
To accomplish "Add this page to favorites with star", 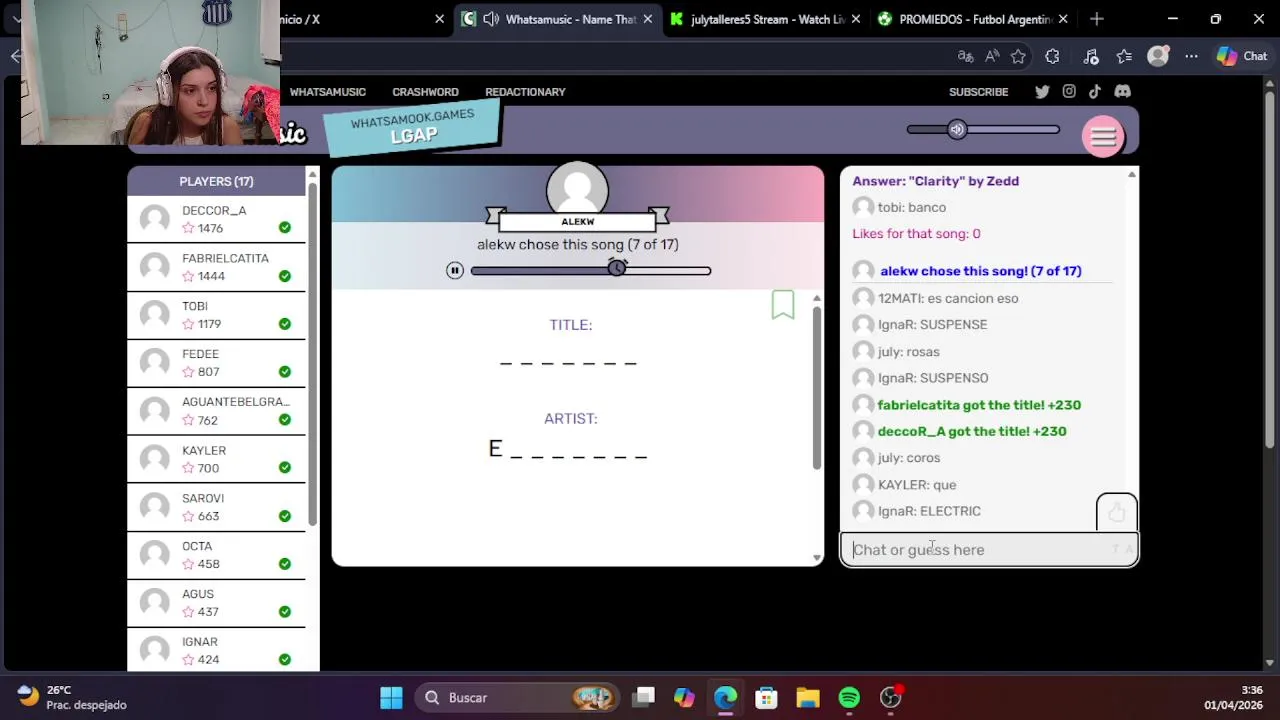I will coord(1018,56).
